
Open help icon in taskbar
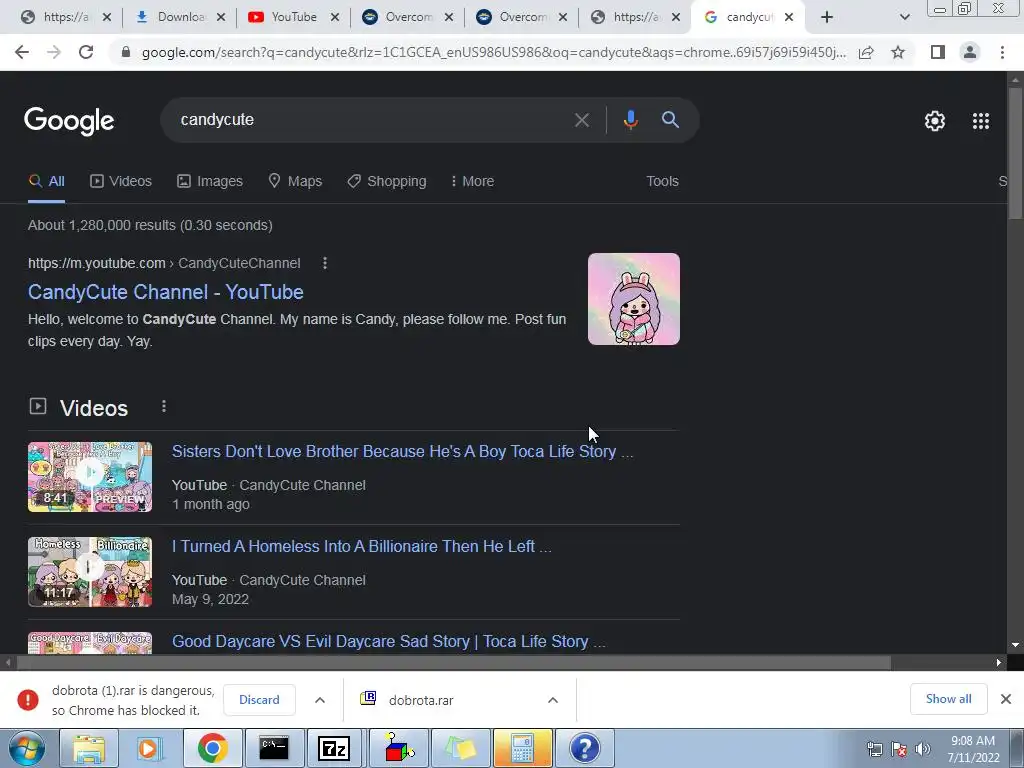[x=584, y=748]
